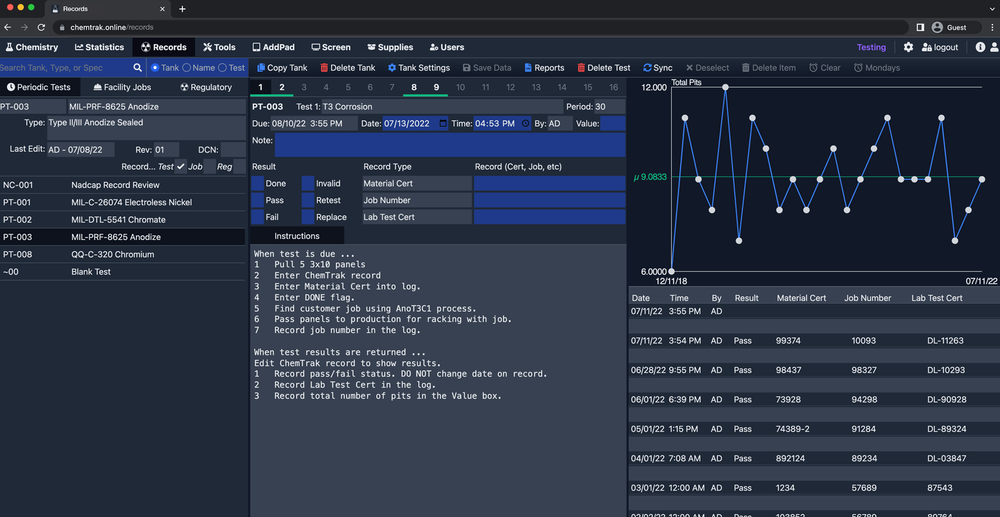Check the Fail result box
The height and width of the screenshot is (517, 1000).
pos(258,217)
